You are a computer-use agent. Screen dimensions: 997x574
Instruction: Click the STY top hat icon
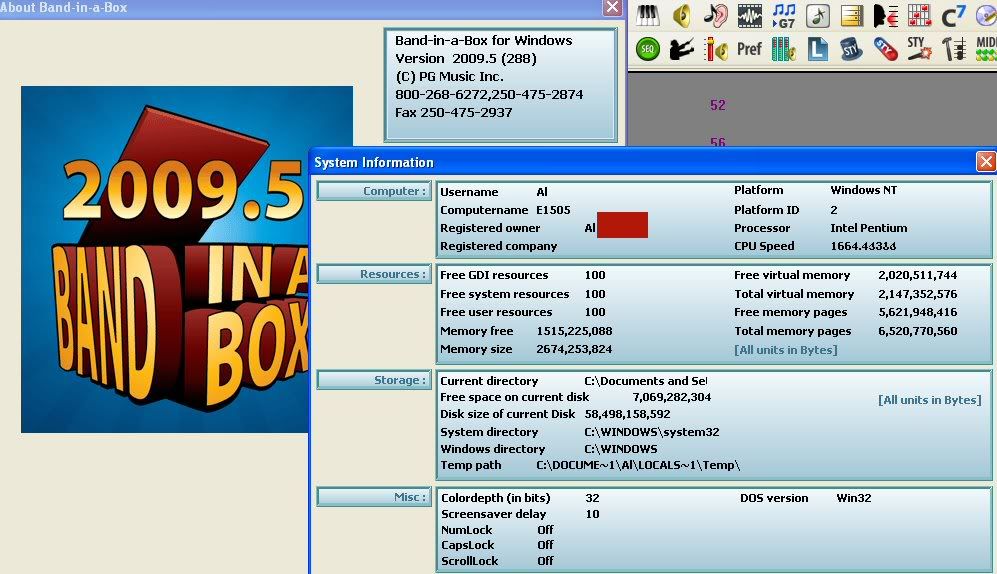(851, 49)
